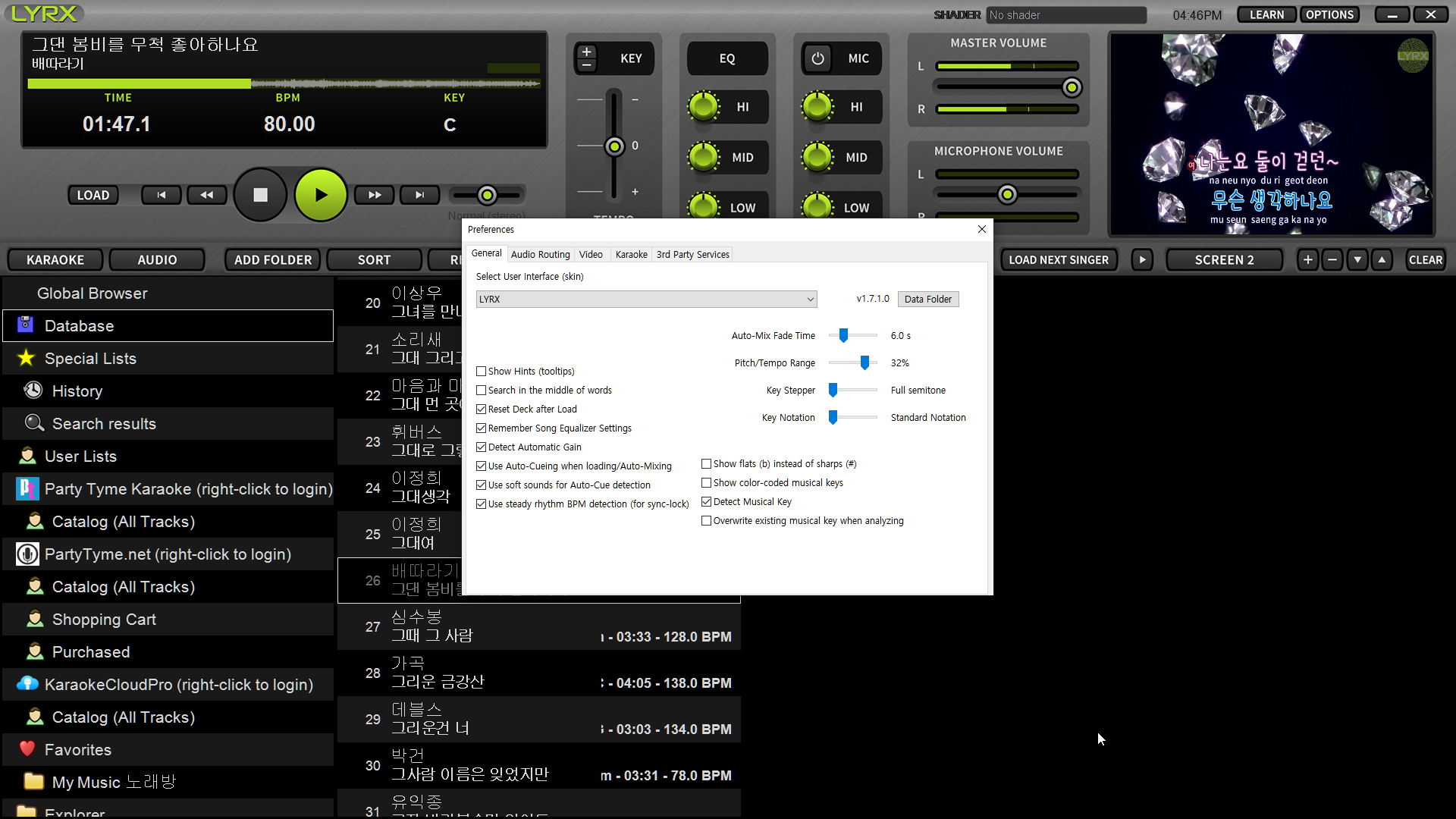The height and width of the screenshot is (819, 1456).
Task: Click the fast-forward icon
Action: [375, 195]
